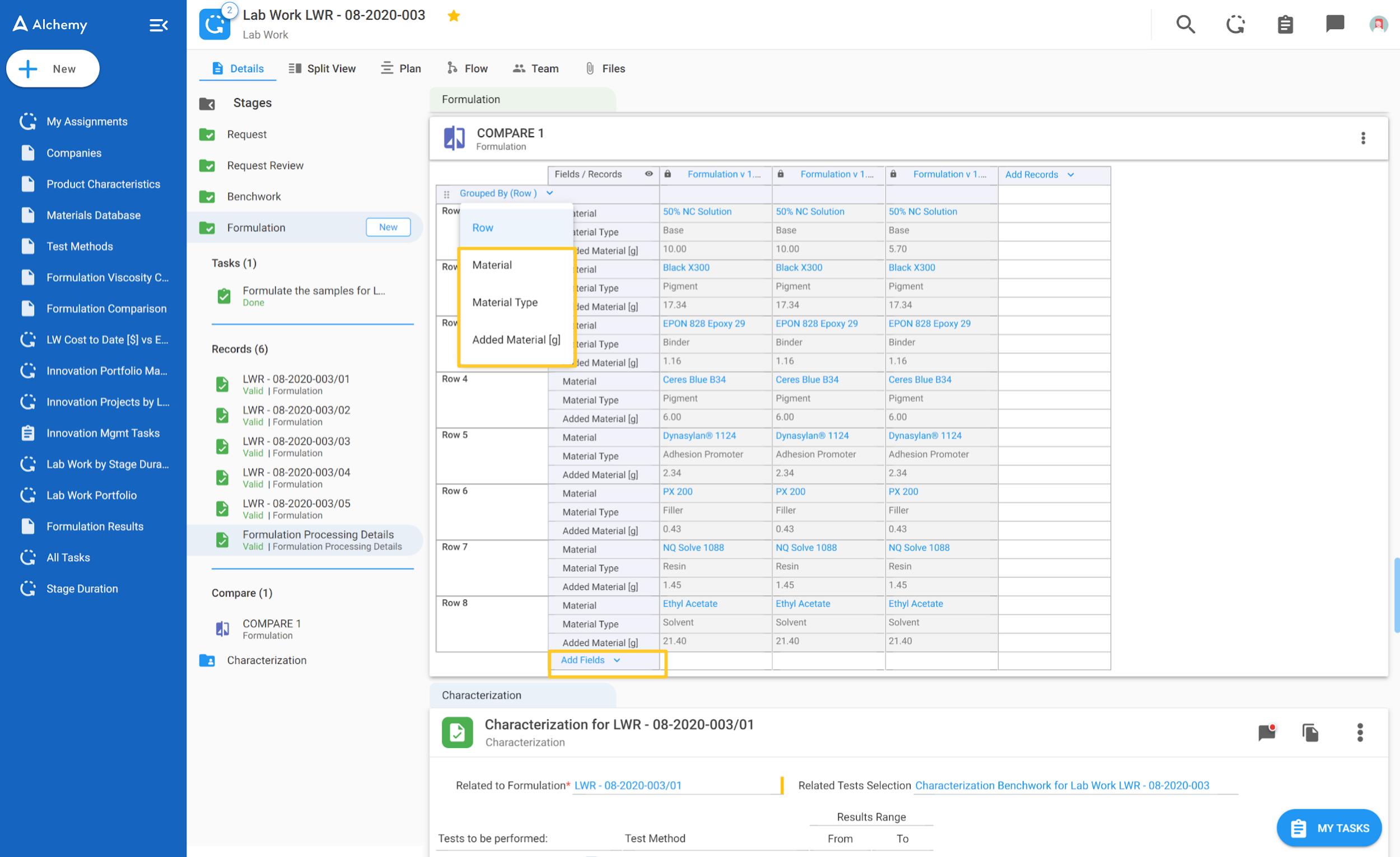Image resolution: width=1400 pixels, height=857 pixels.
Task: Click the Lab Work record icon beside the title
Action: pyautogui.click(x=215, y=24)
